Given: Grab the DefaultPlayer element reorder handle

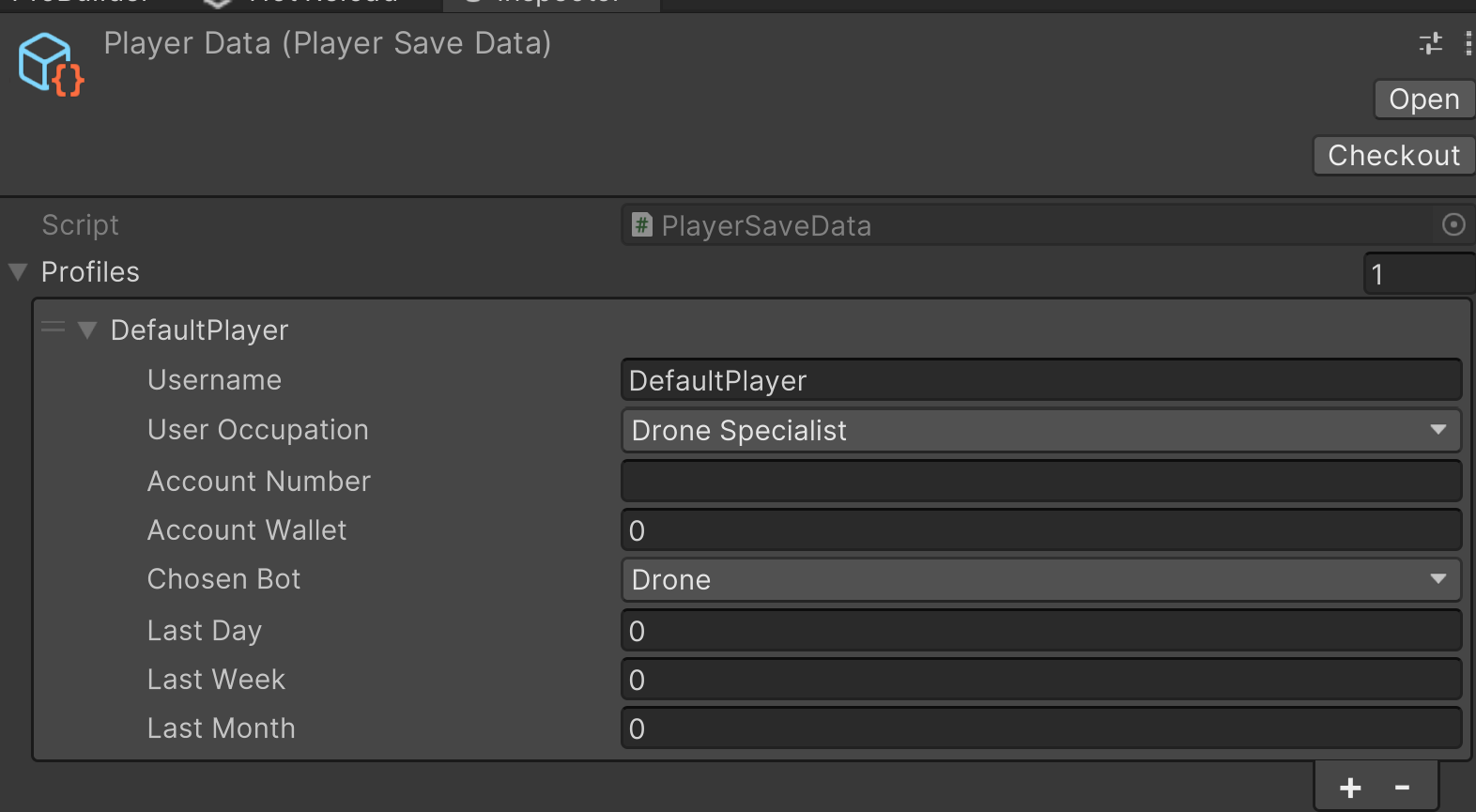Looking at the screenshot, I should point(54,328).
